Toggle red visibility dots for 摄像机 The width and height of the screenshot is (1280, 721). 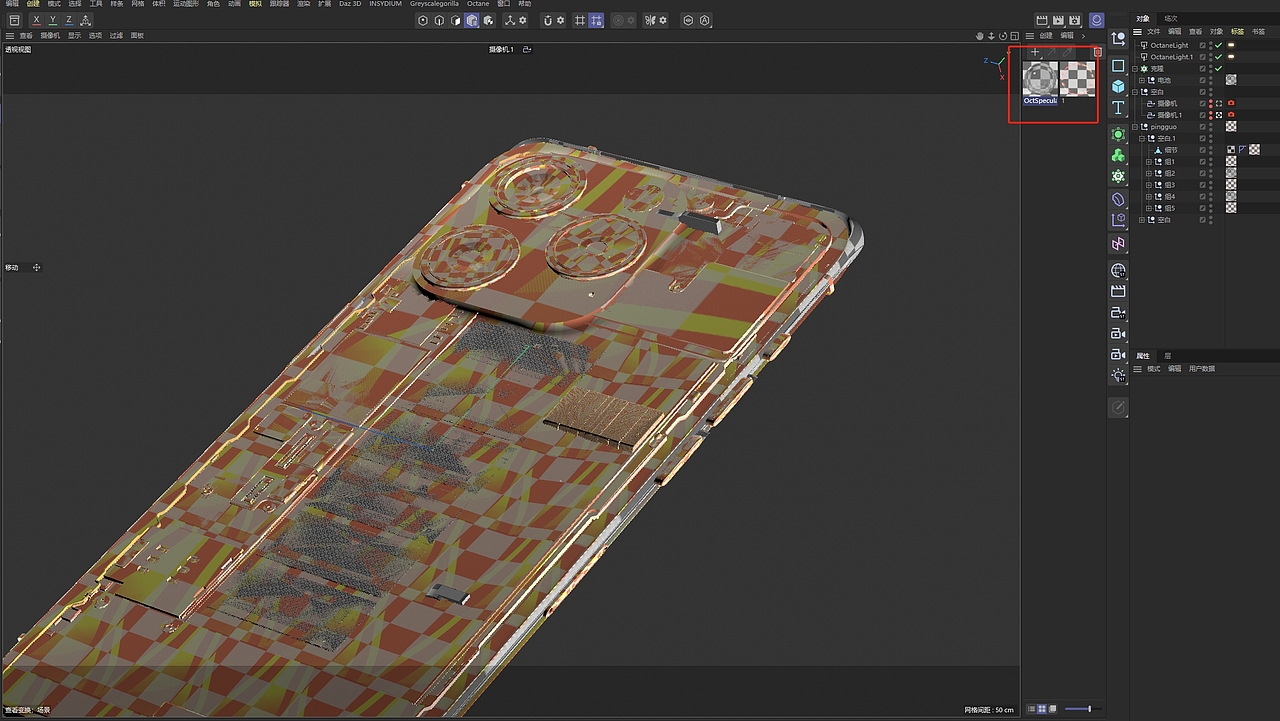coord(1211,103)
